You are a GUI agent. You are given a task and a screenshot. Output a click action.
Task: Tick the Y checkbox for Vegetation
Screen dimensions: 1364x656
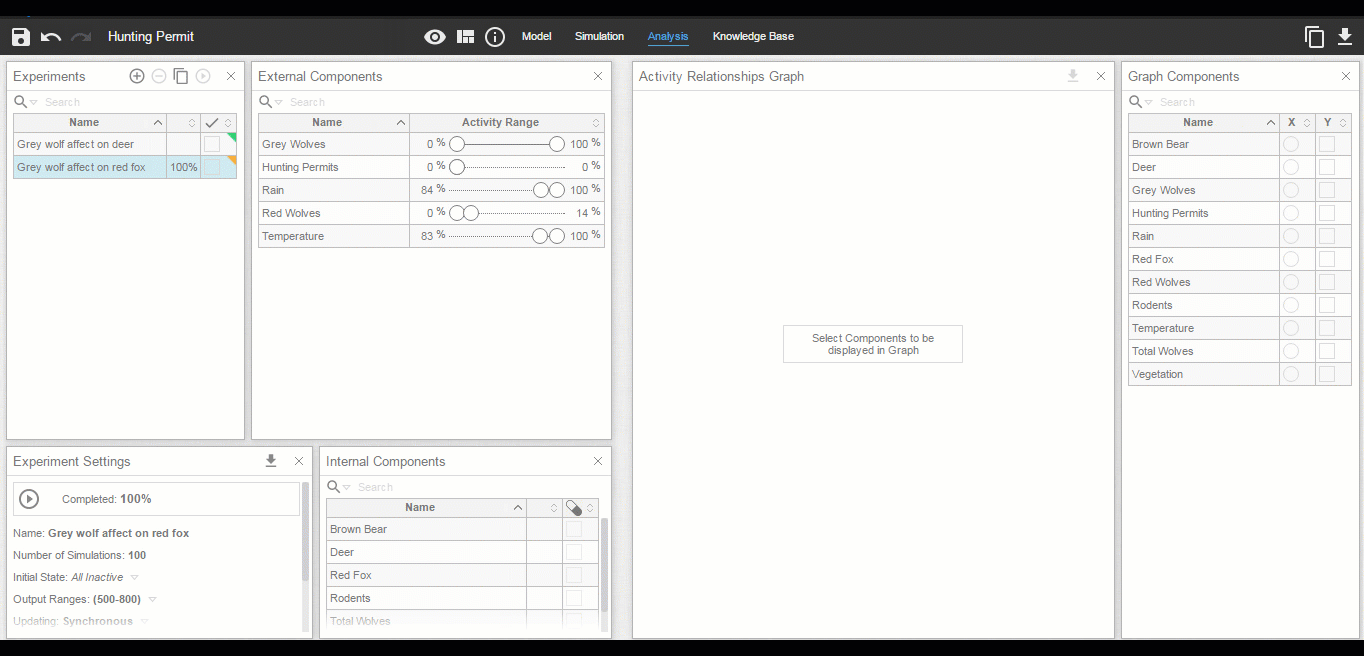pos(1327,374)
